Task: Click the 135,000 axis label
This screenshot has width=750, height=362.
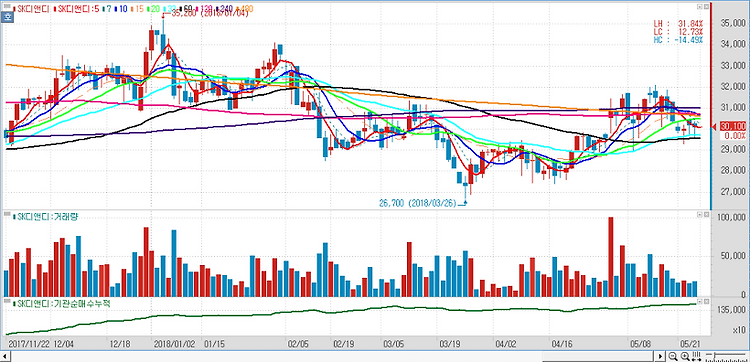Action: tap(732, 310)
